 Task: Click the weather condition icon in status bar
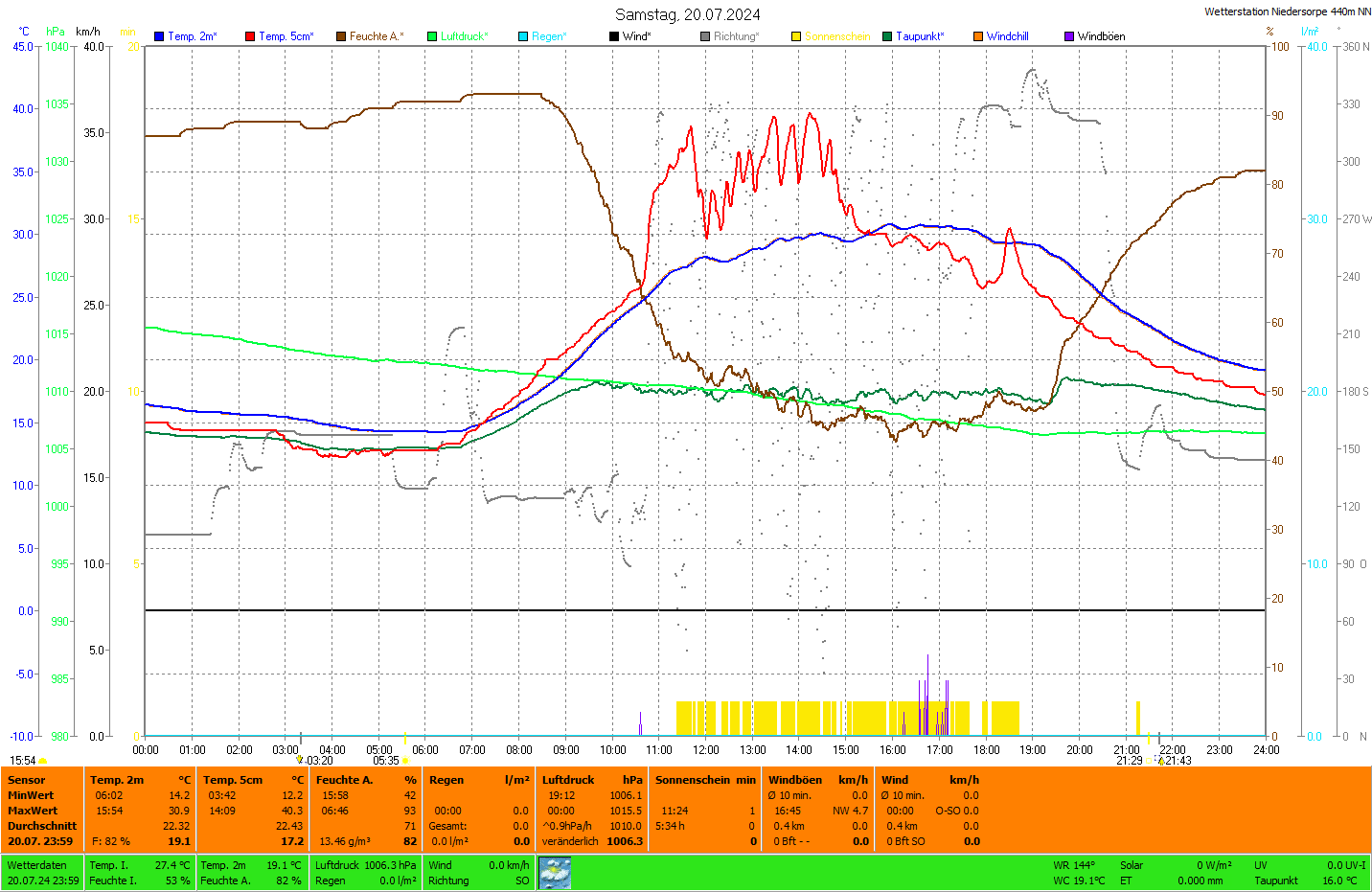click(555, 873)
